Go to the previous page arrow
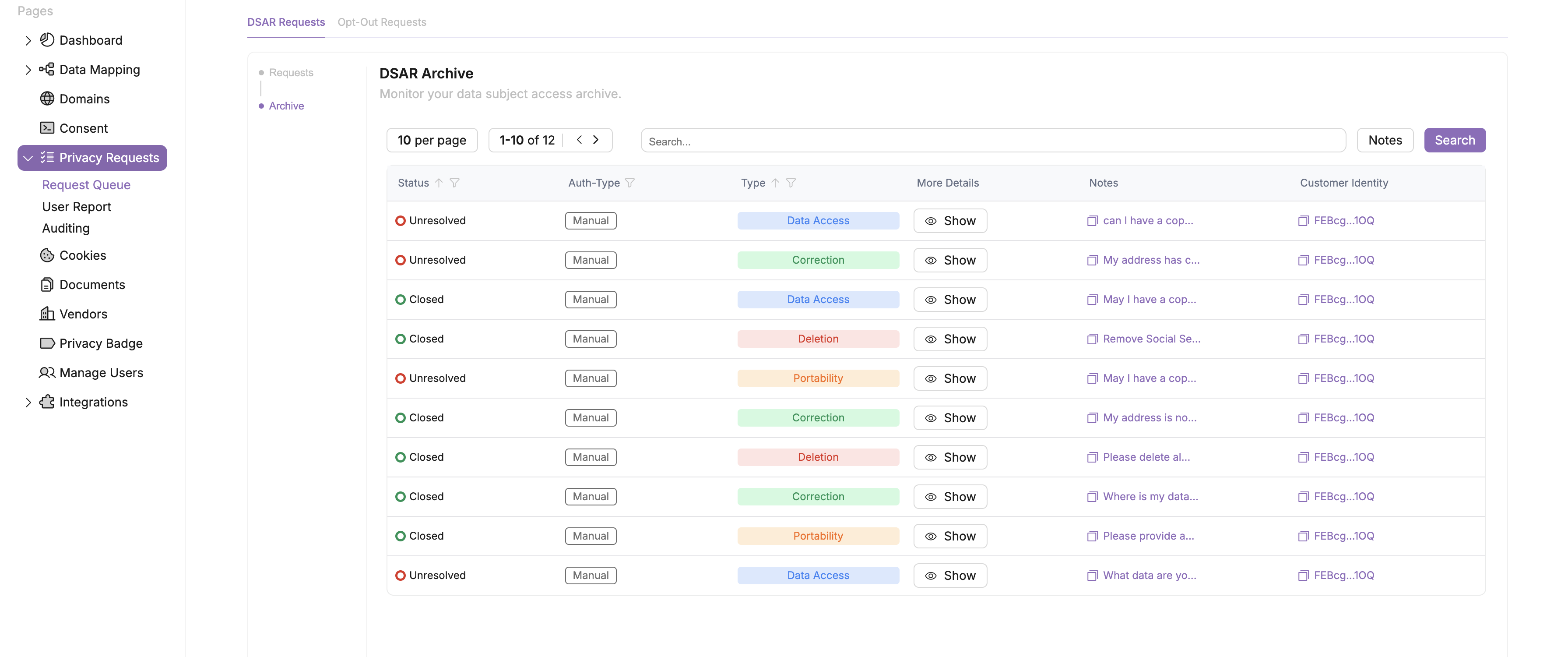 (579, 139)
